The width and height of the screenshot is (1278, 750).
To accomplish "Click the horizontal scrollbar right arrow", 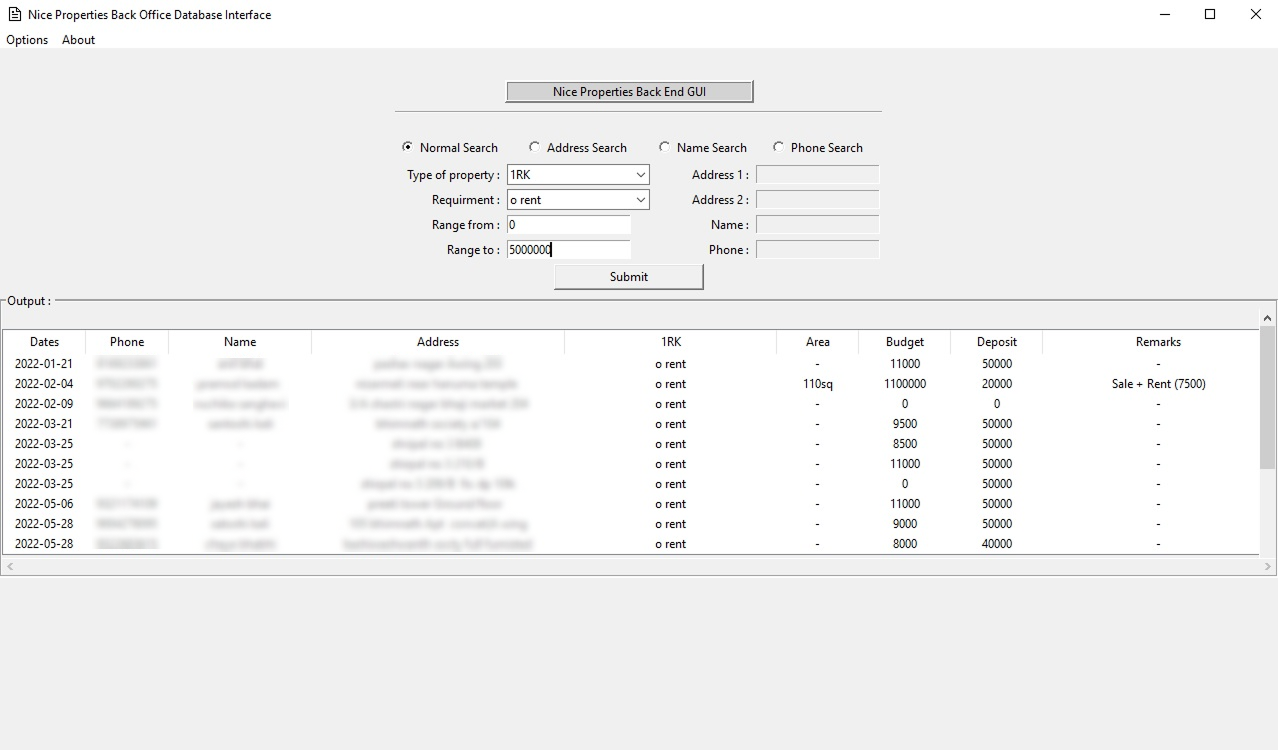I will [x=1267, y=566].
